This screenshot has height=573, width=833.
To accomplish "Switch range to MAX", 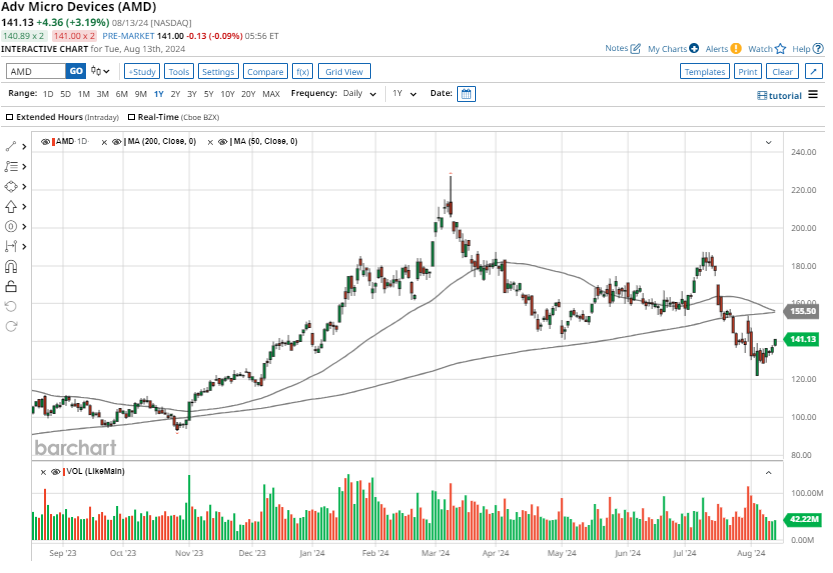I will click(x=271, y=94).
